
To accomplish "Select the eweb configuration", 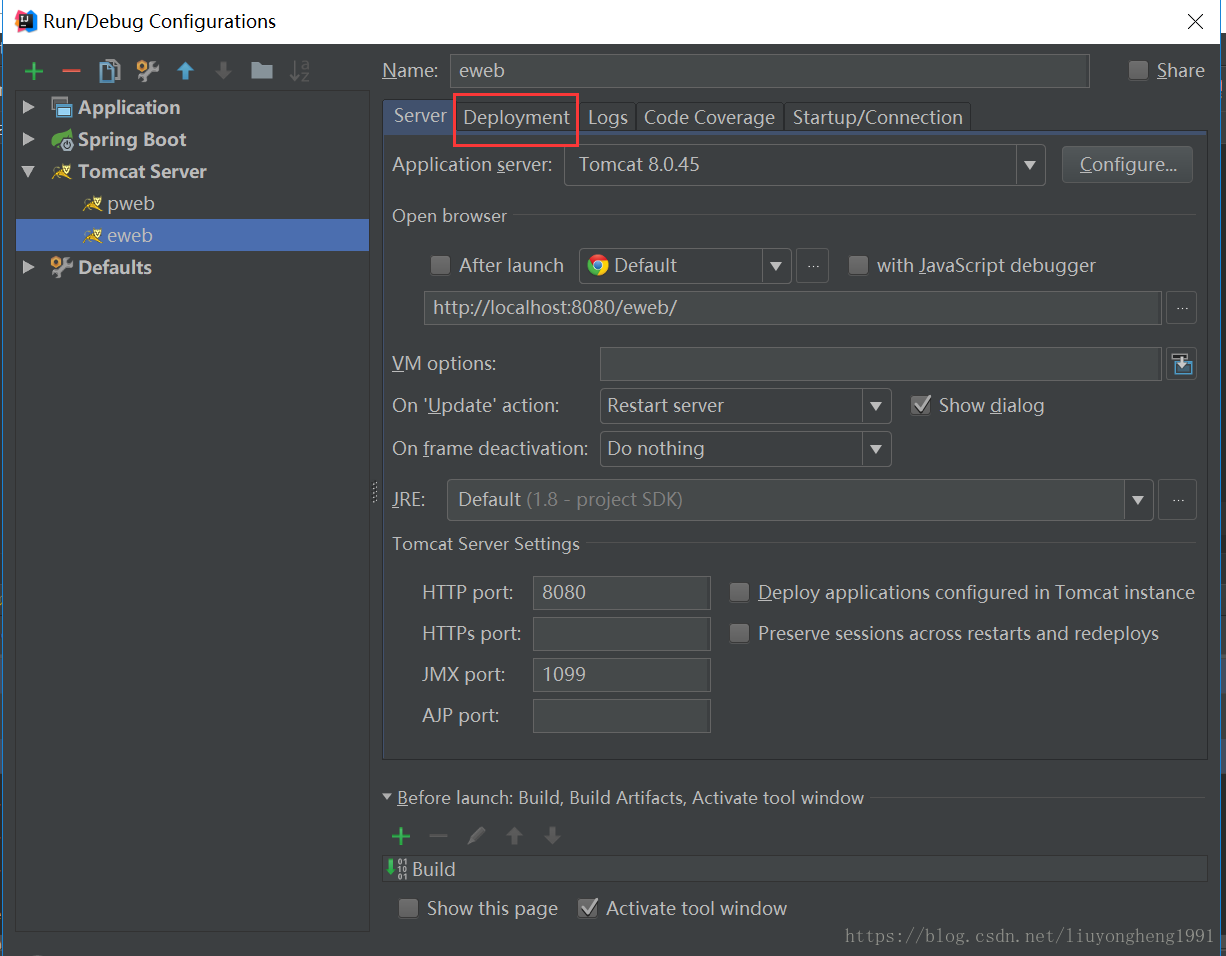I will click(192, 236).
